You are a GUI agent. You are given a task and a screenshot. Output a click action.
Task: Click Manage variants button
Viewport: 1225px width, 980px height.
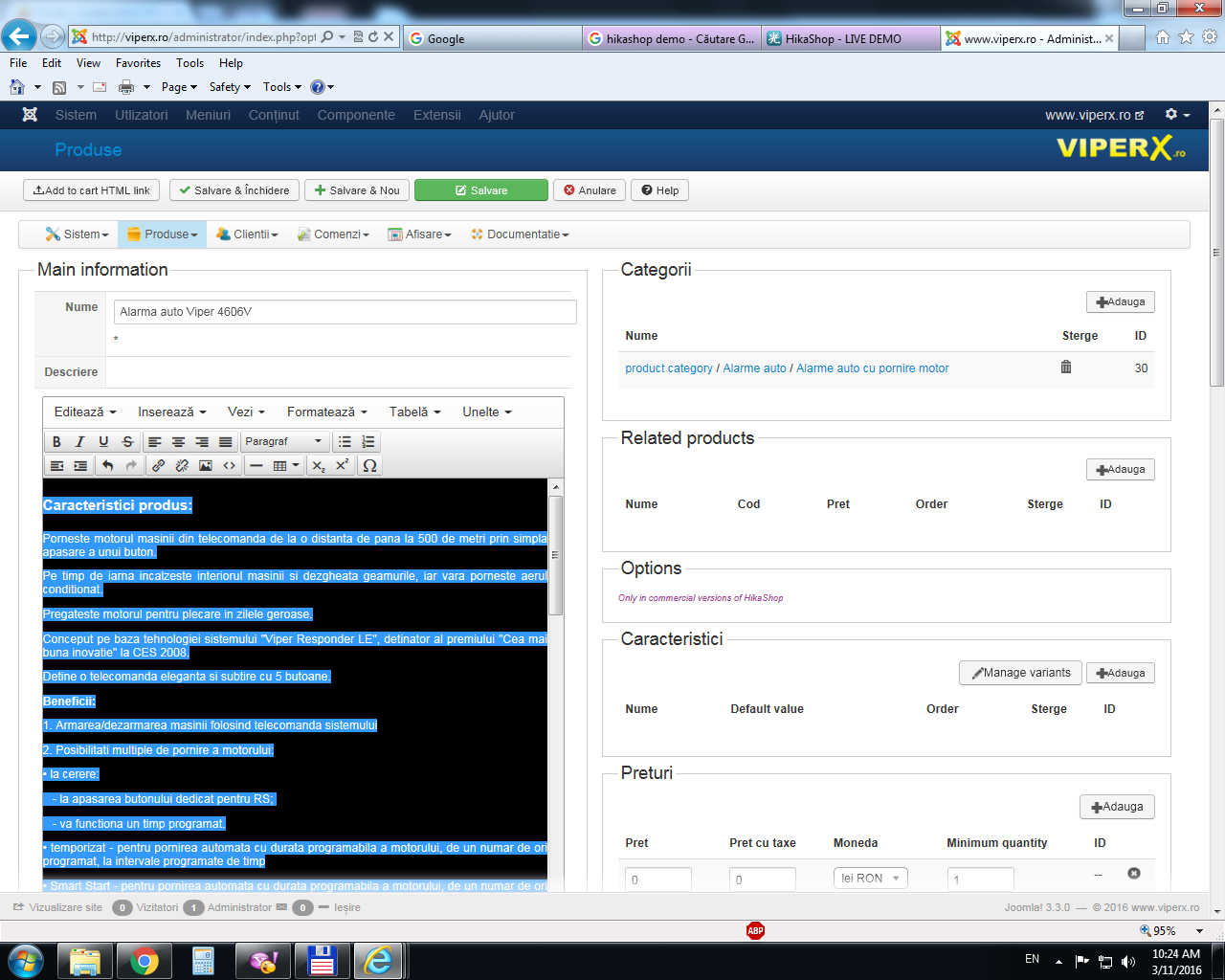(1021, 673)
